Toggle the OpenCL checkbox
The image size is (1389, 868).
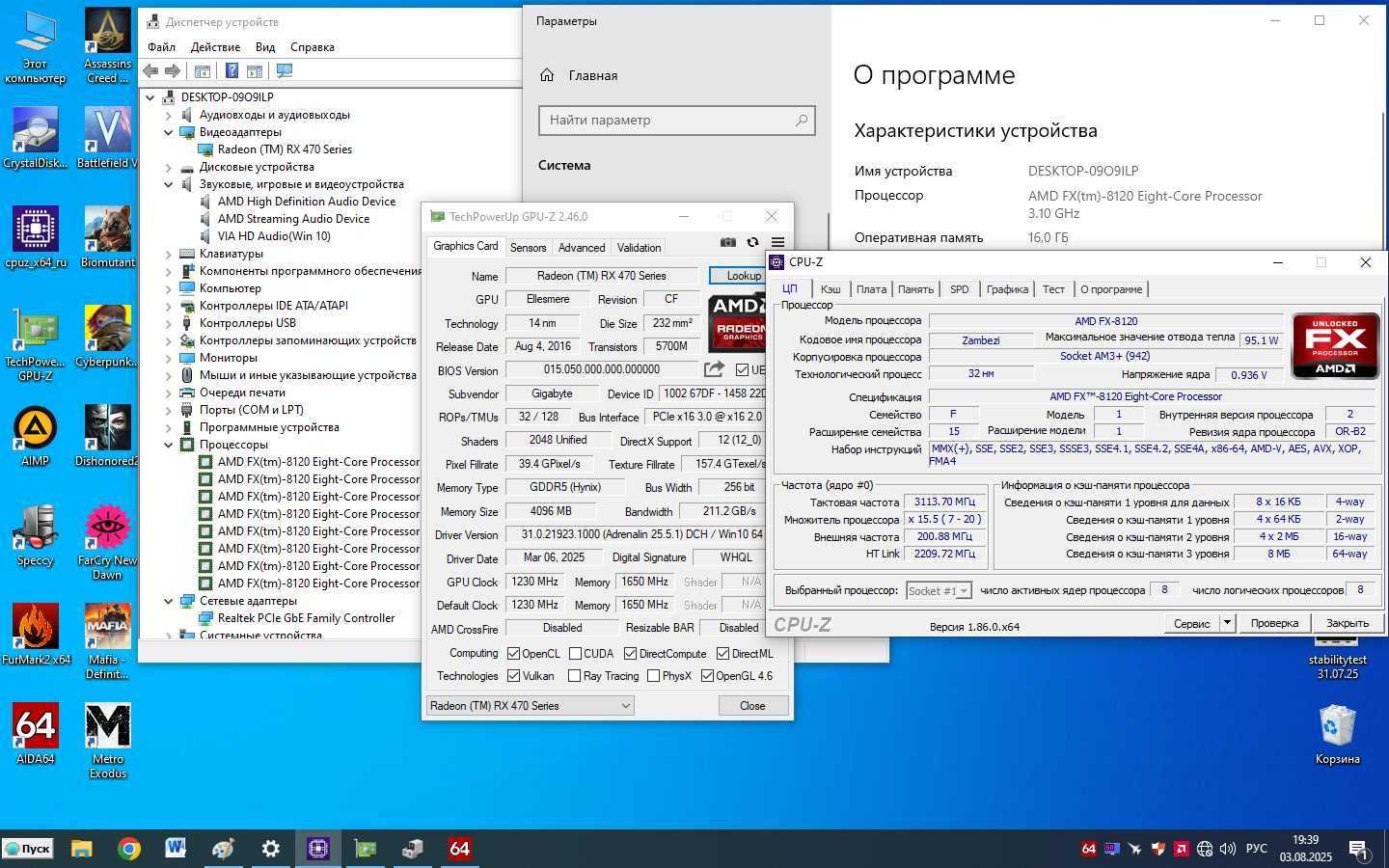pyautogui.click(x=514, y=653)
